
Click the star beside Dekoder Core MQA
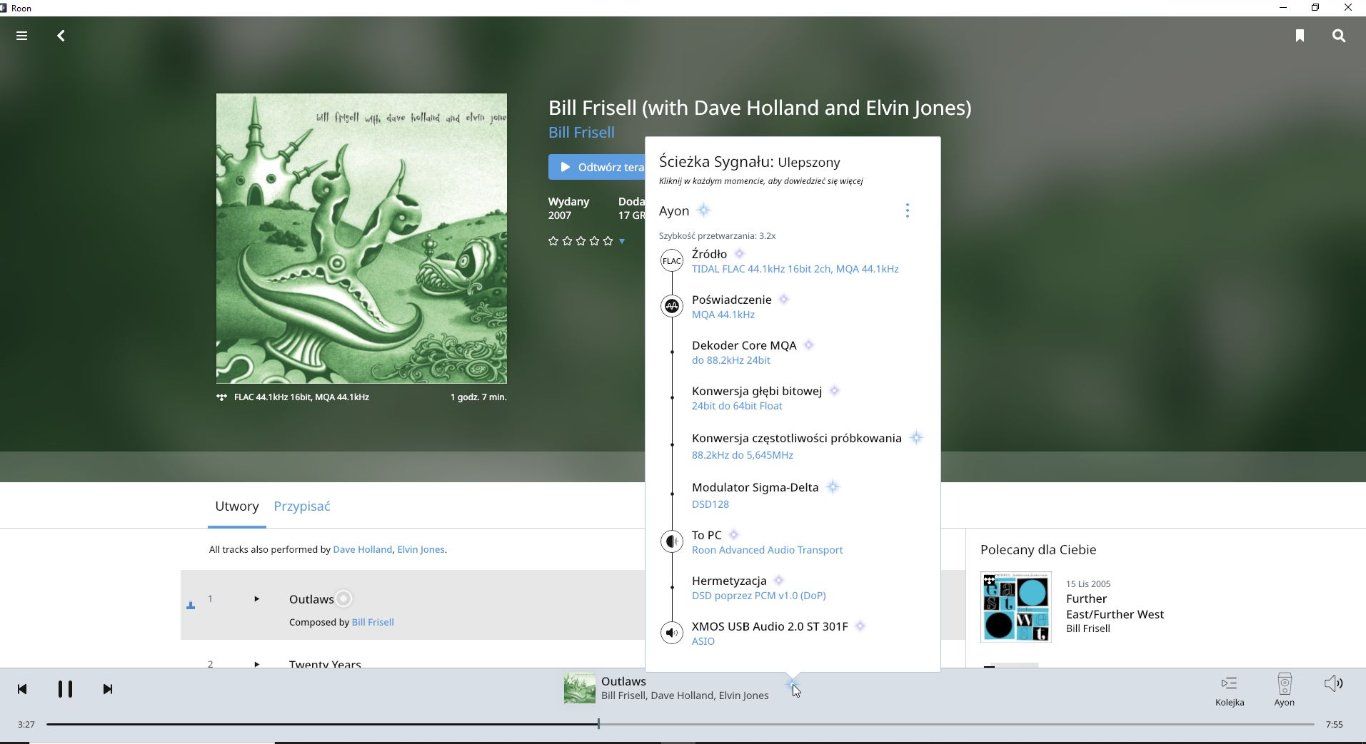(x=809, y=345)
